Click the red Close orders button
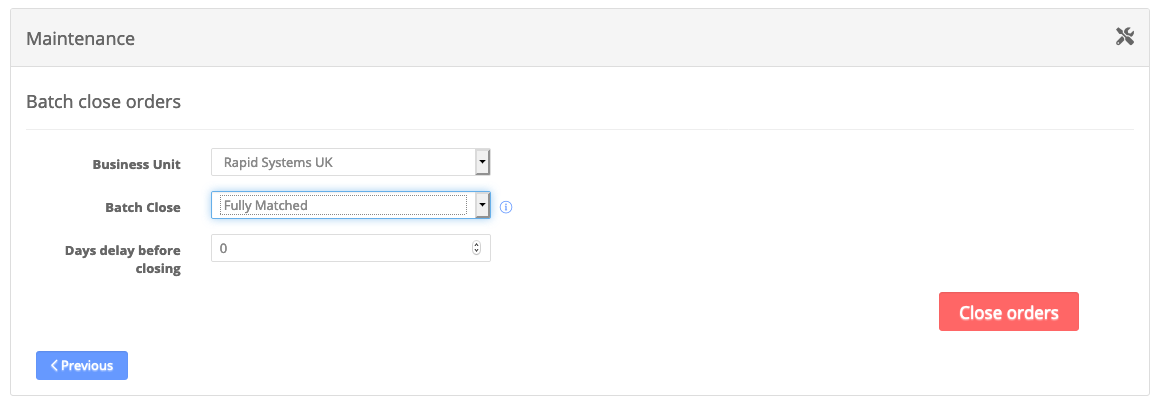Viewport: 1159px width, 404px height. click(1008, 312)
